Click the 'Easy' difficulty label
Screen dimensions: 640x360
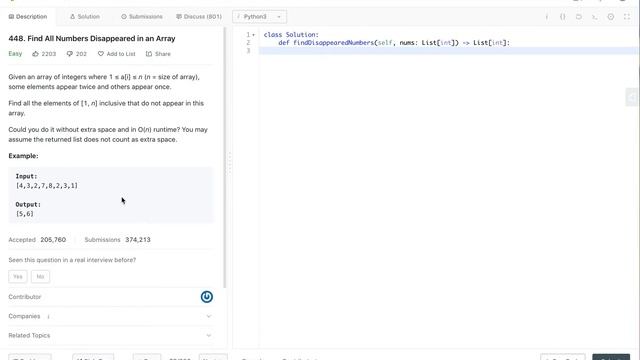coord(15,54)
